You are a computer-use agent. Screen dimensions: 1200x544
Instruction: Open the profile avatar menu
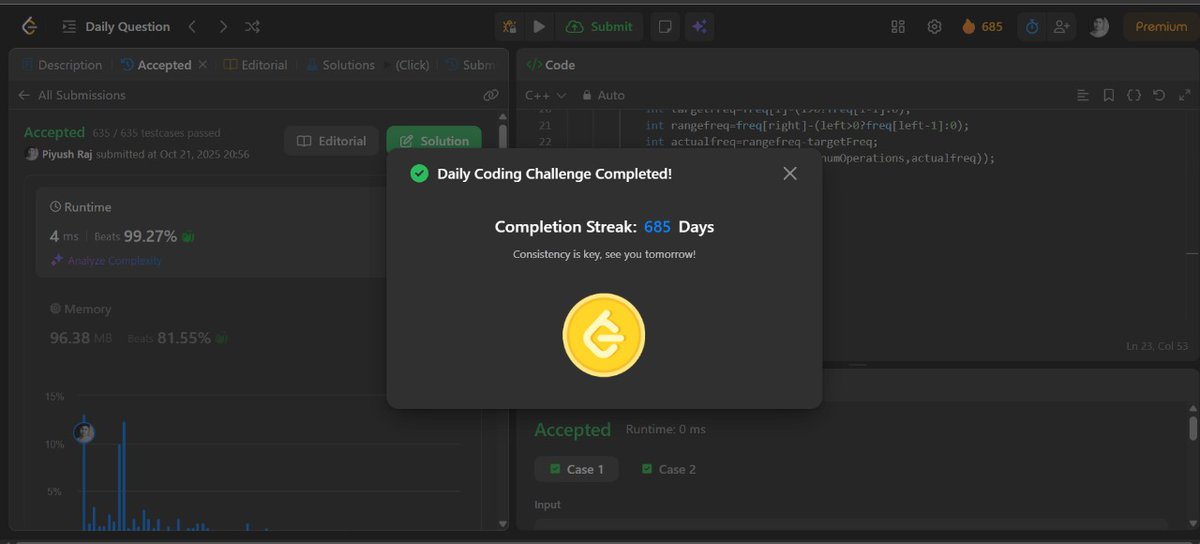[1099, 27]
